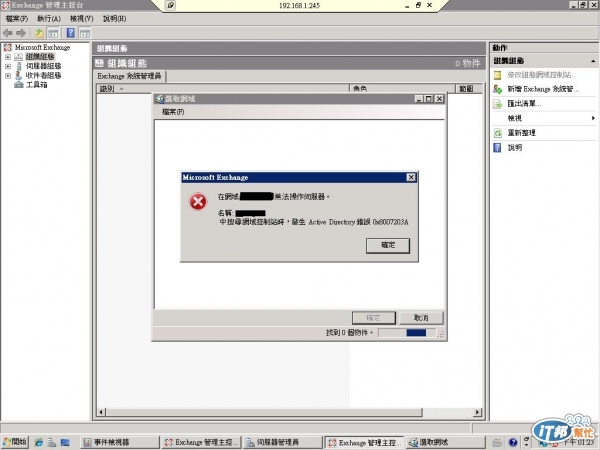Switch to 伺服器管理員 taskbar button
This screenshot has height=450, width=600.
point(282,442)
